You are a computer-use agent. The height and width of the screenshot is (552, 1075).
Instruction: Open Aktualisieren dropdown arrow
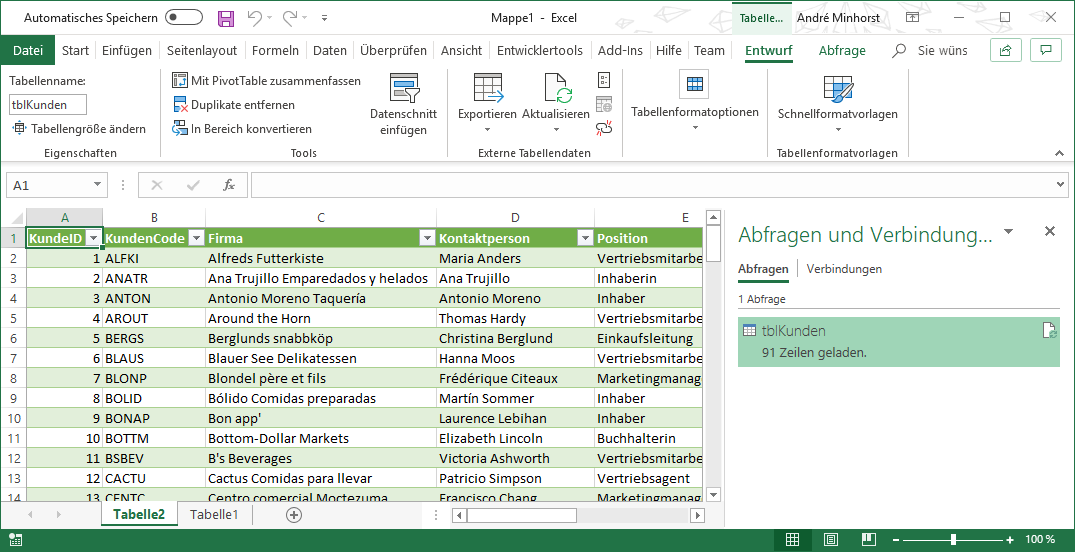(x=556, y=130)
